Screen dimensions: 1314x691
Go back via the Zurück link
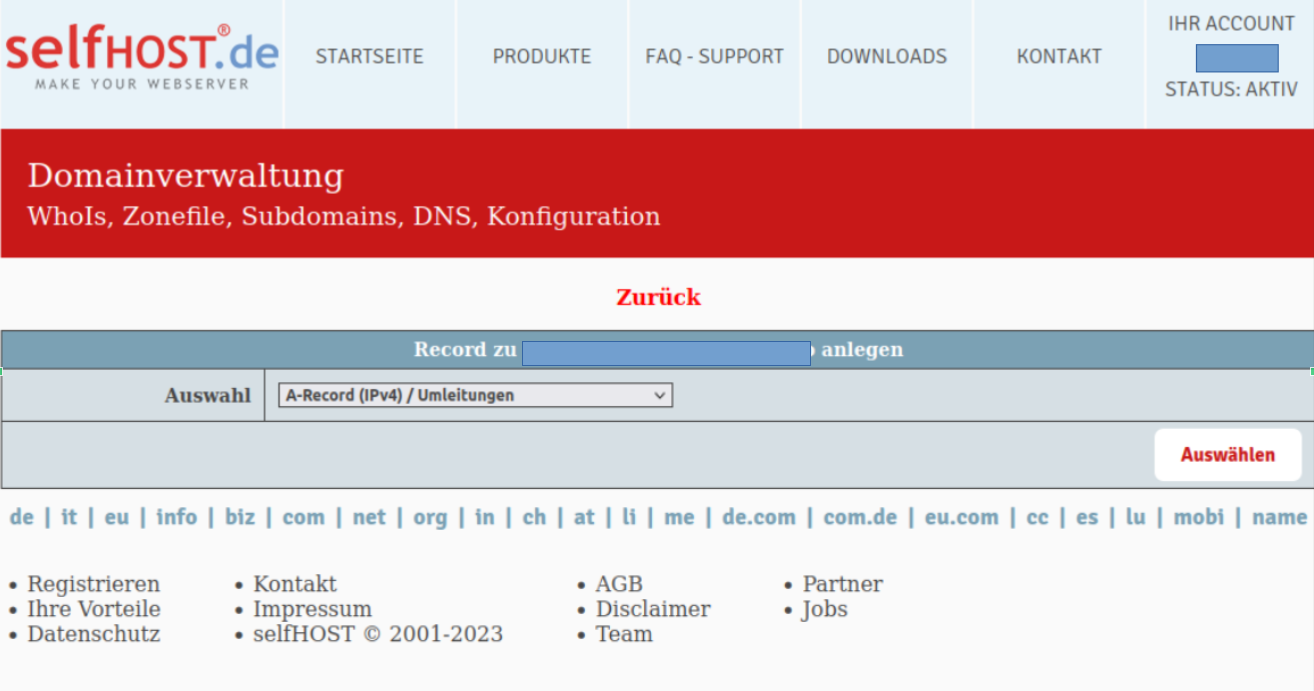tap(658, 297)
